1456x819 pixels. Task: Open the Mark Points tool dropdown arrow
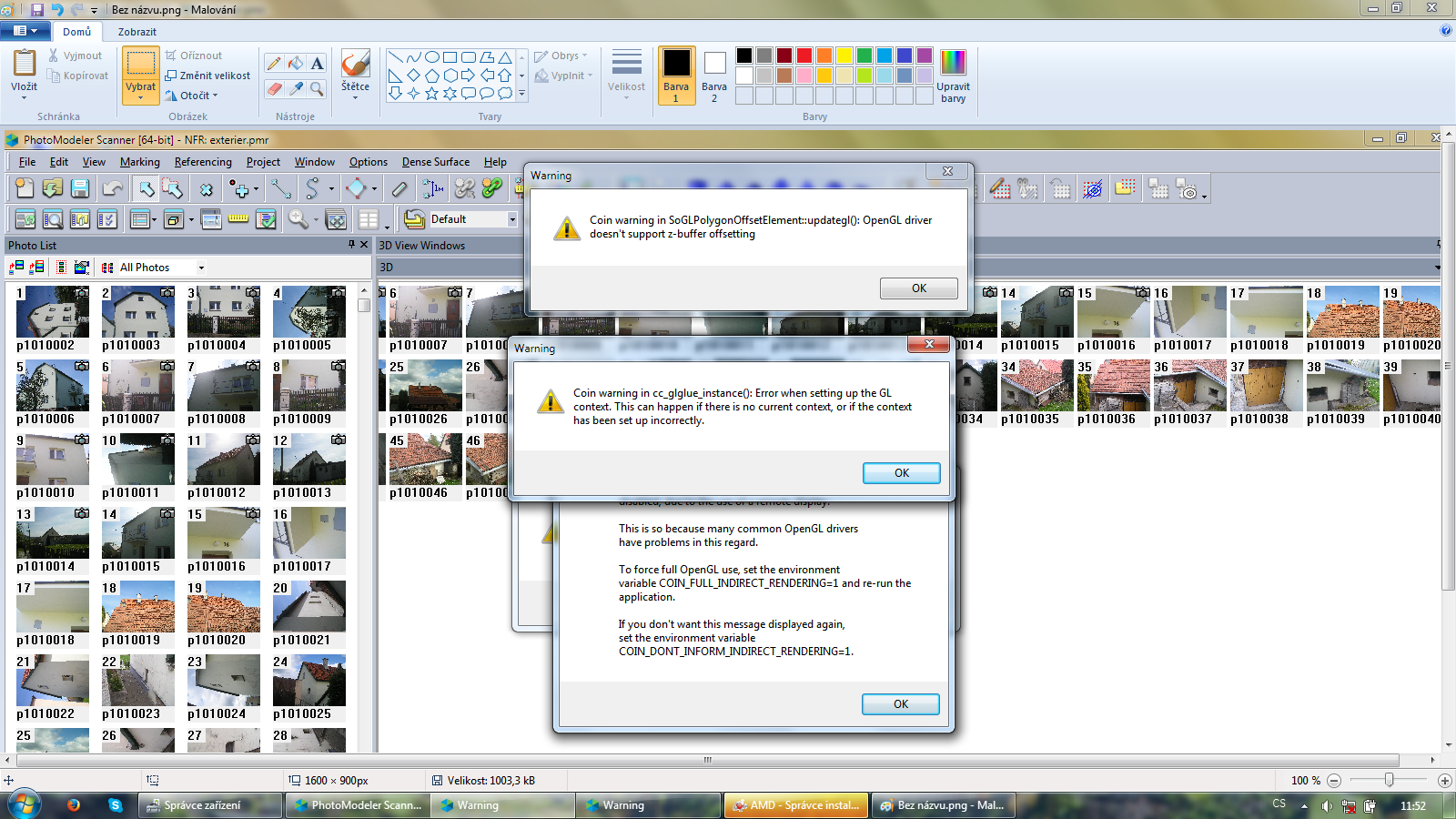pos(256,189)
